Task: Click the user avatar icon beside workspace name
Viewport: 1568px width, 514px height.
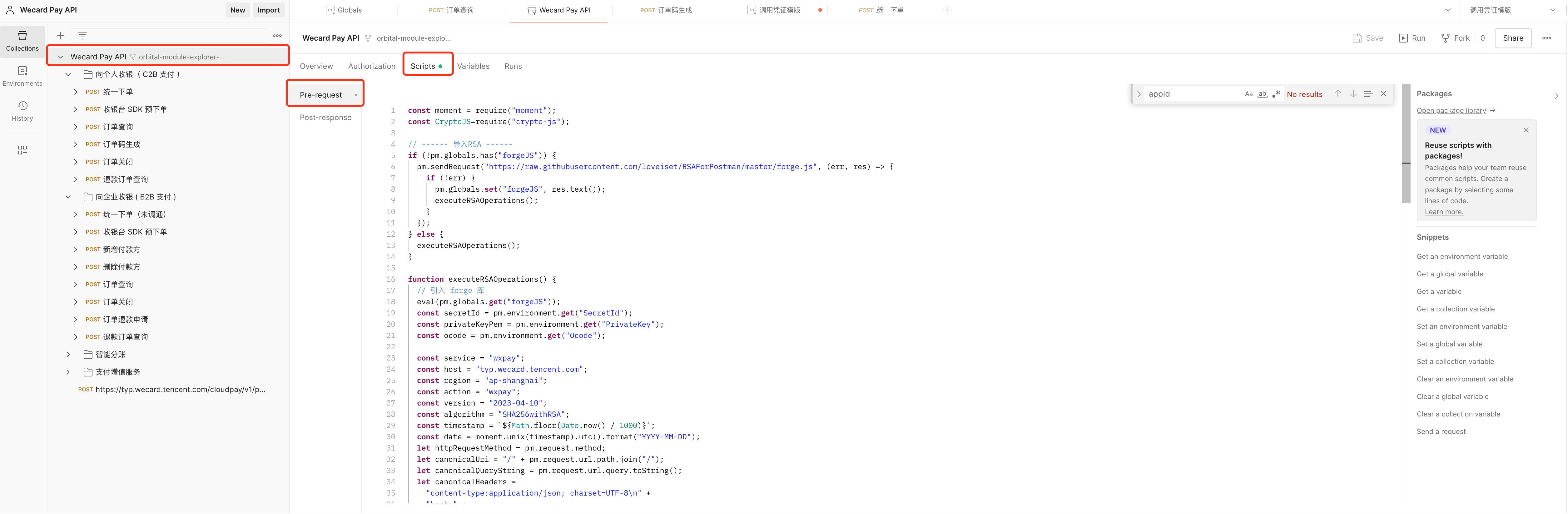Action: point(10,10)
